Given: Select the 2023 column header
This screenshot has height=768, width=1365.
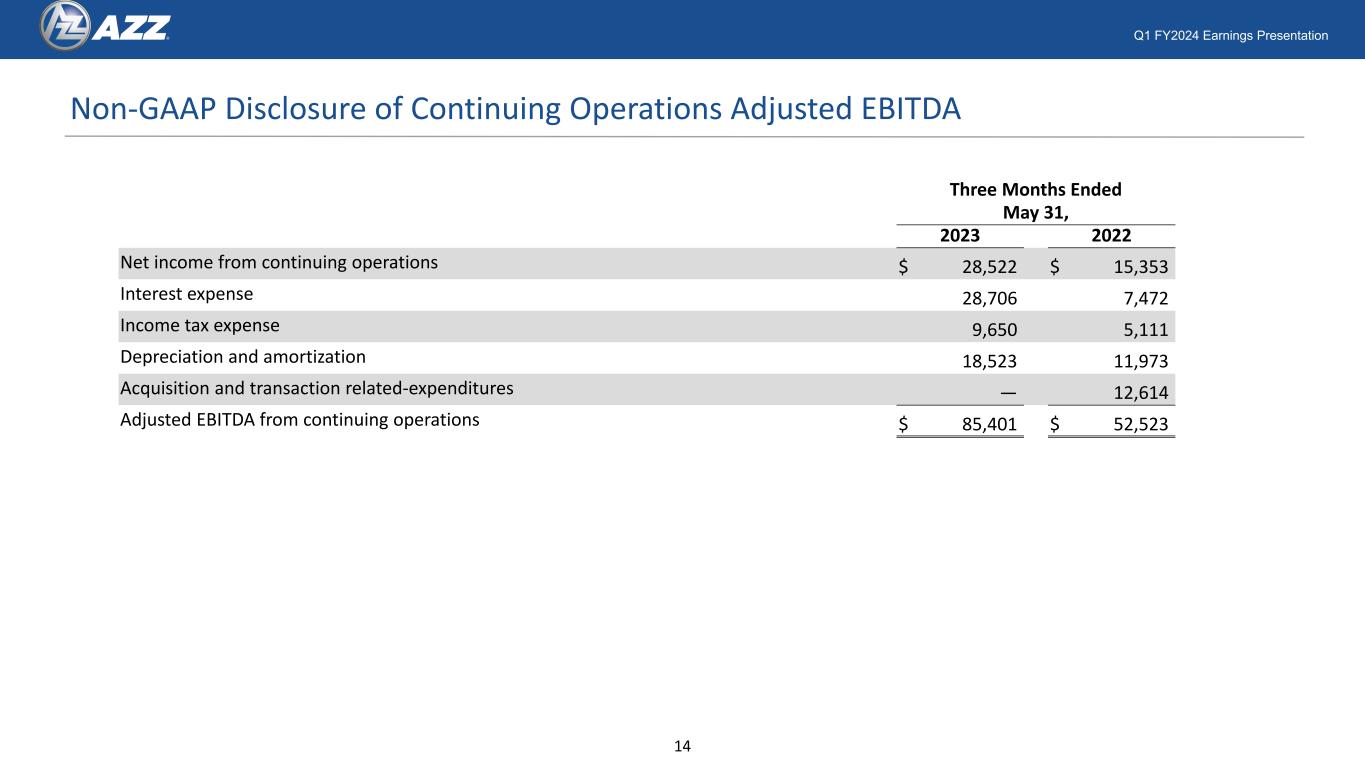Looking at the screenshot, I should (x=959, y=235).
